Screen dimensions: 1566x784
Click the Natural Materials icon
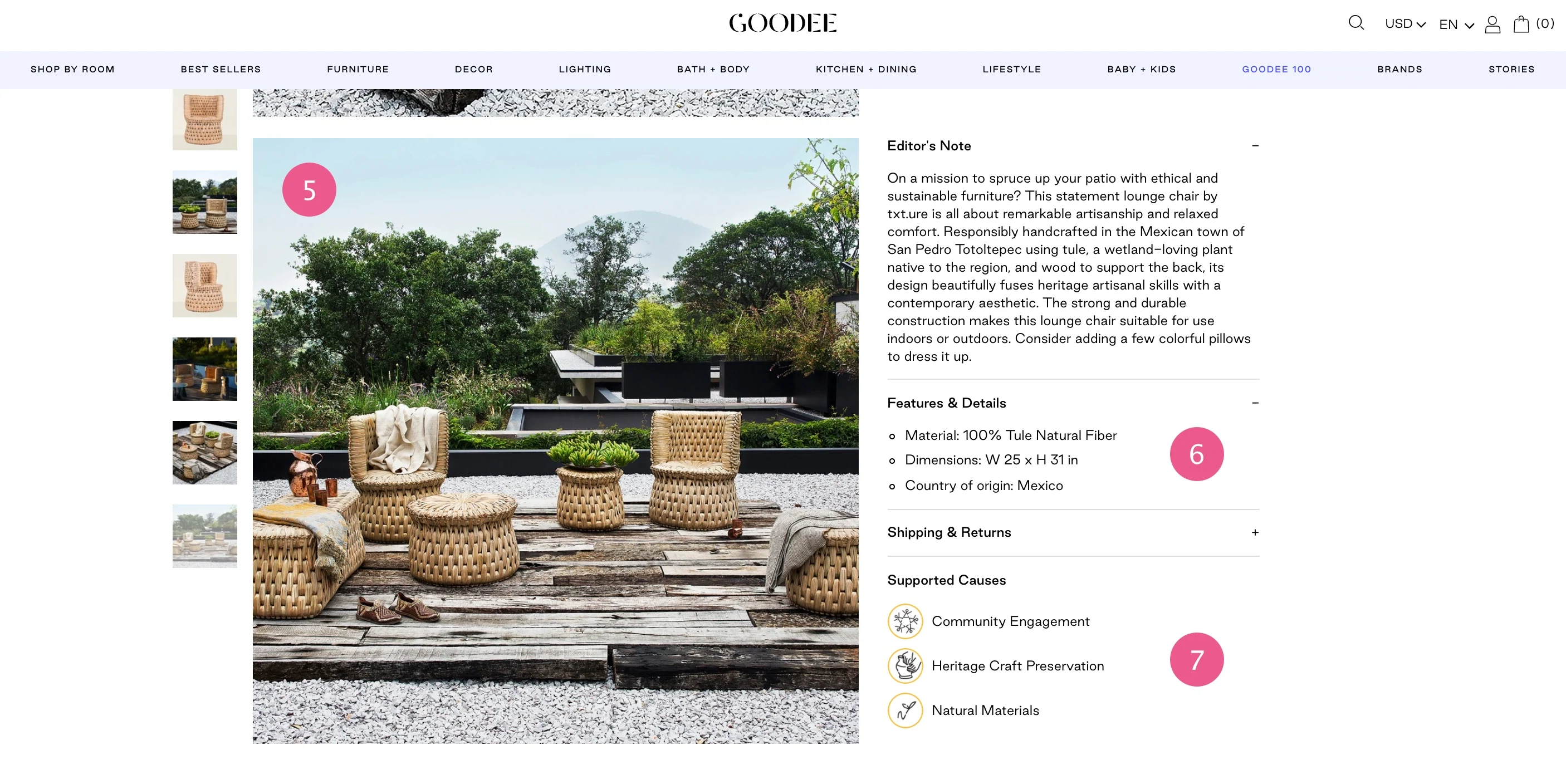click(x=905, y=710)
